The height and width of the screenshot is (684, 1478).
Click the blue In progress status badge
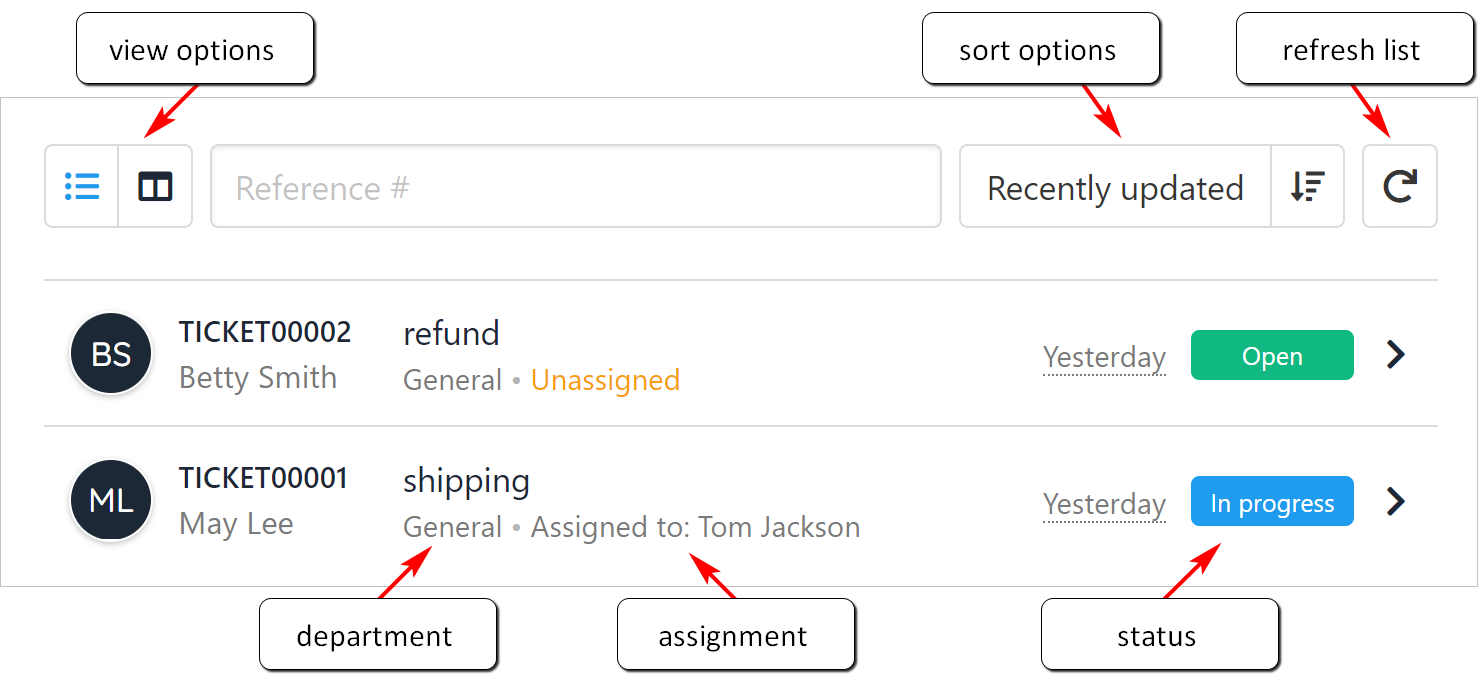(1272, 502)
